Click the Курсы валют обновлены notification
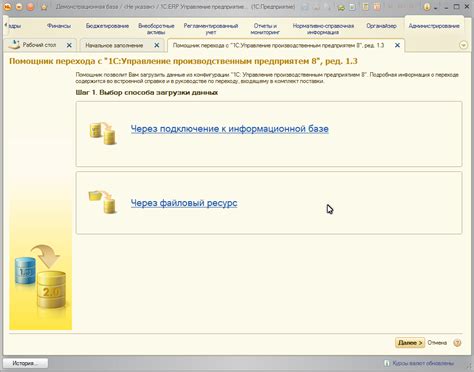 pos(423,363)
